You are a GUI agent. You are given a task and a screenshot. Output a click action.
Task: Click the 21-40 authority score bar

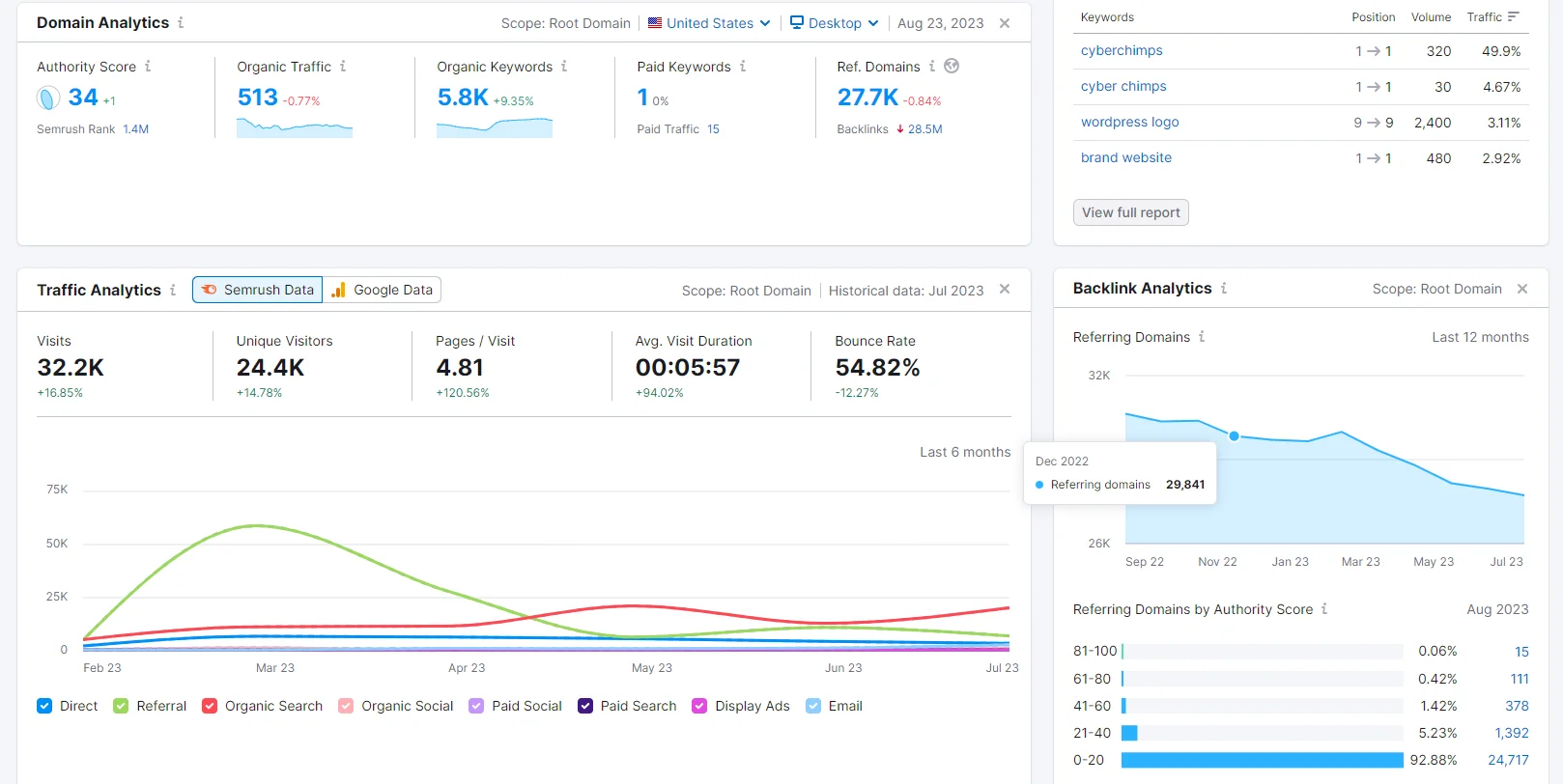point(1129,733)
